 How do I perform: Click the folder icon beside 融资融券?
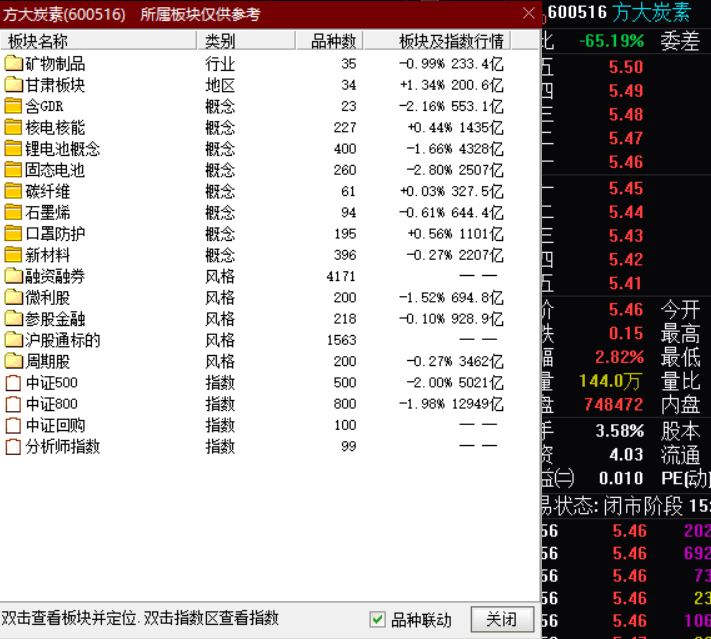coord(14,276)
